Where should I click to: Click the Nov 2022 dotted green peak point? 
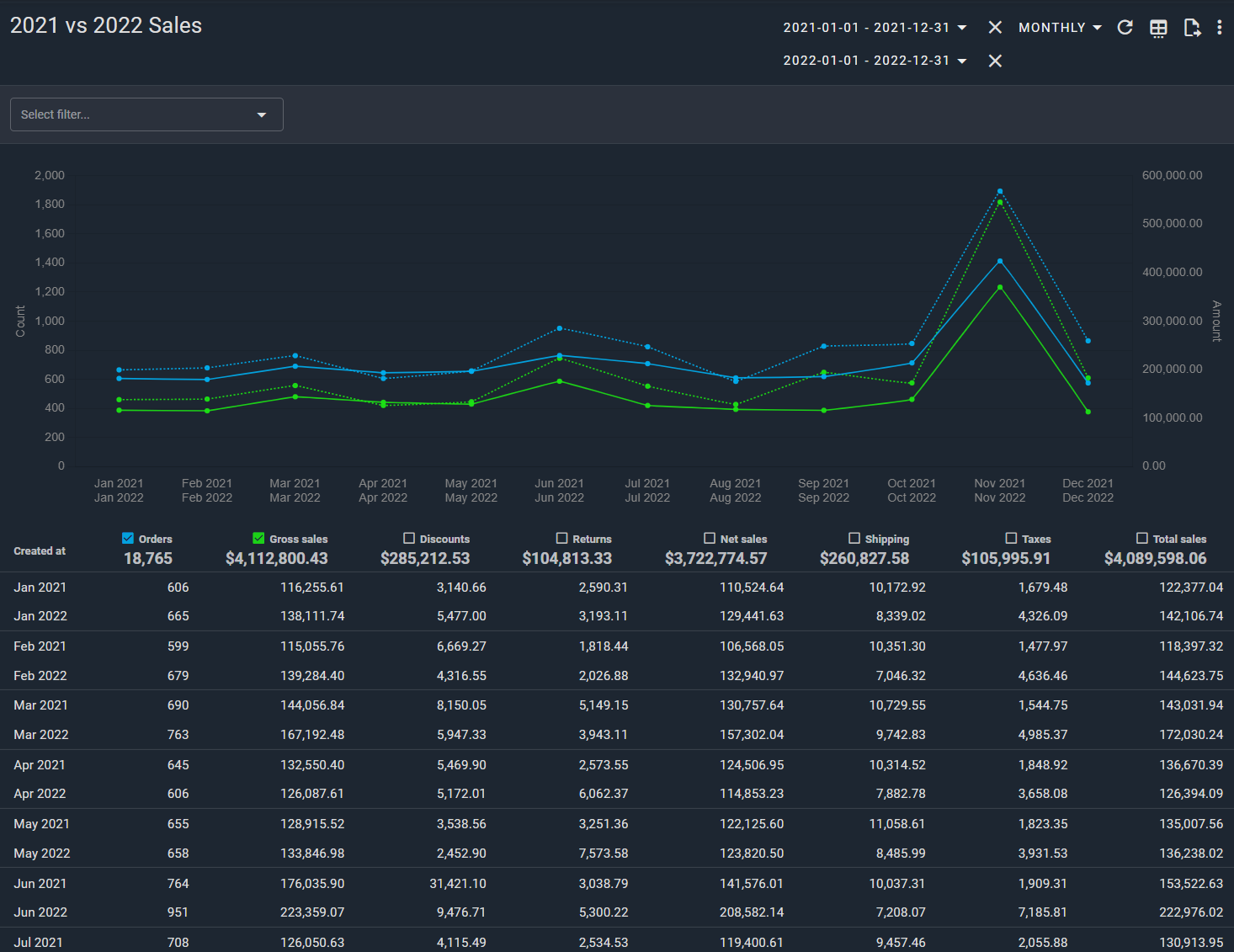(x=1000, y=202)
